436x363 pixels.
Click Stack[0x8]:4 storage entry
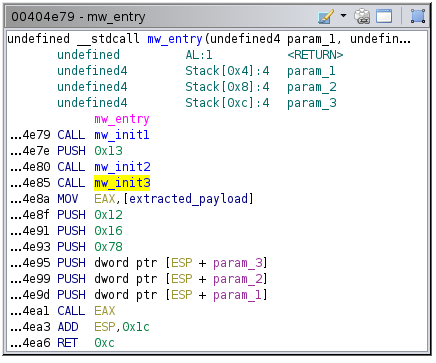pyautogui.click(x=227, y=87)
